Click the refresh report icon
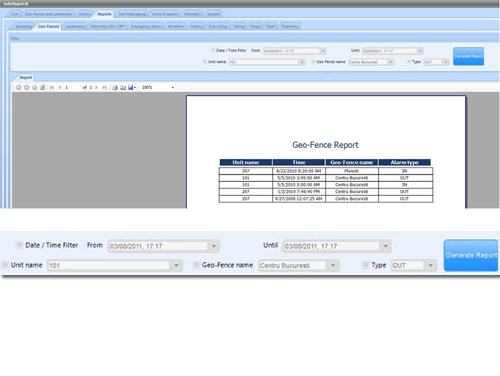This screenshot has height=376, width=500. (x=42, y=87)
